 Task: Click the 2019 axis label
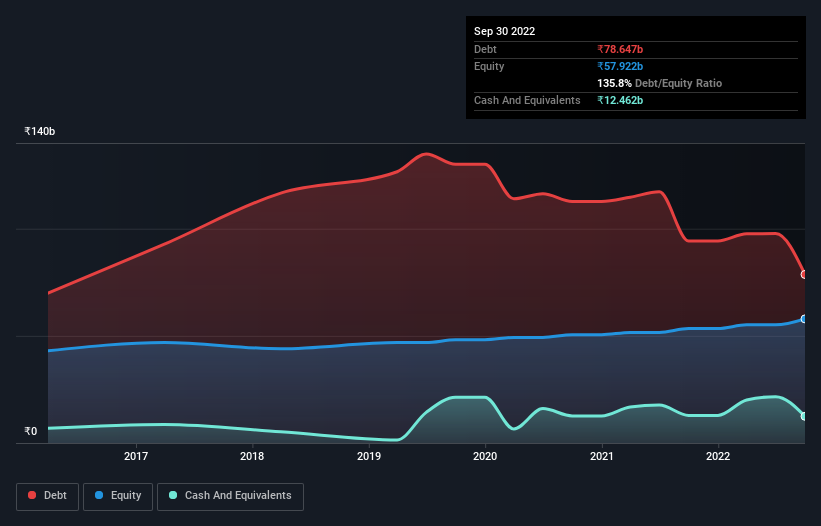tap(369, 456)
